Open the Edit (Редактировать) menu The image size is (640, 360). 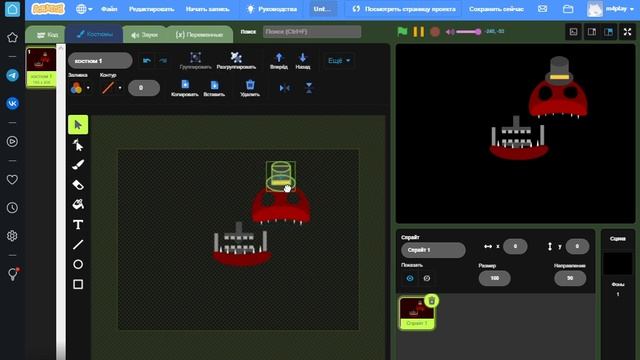click(x=151, y=9)
